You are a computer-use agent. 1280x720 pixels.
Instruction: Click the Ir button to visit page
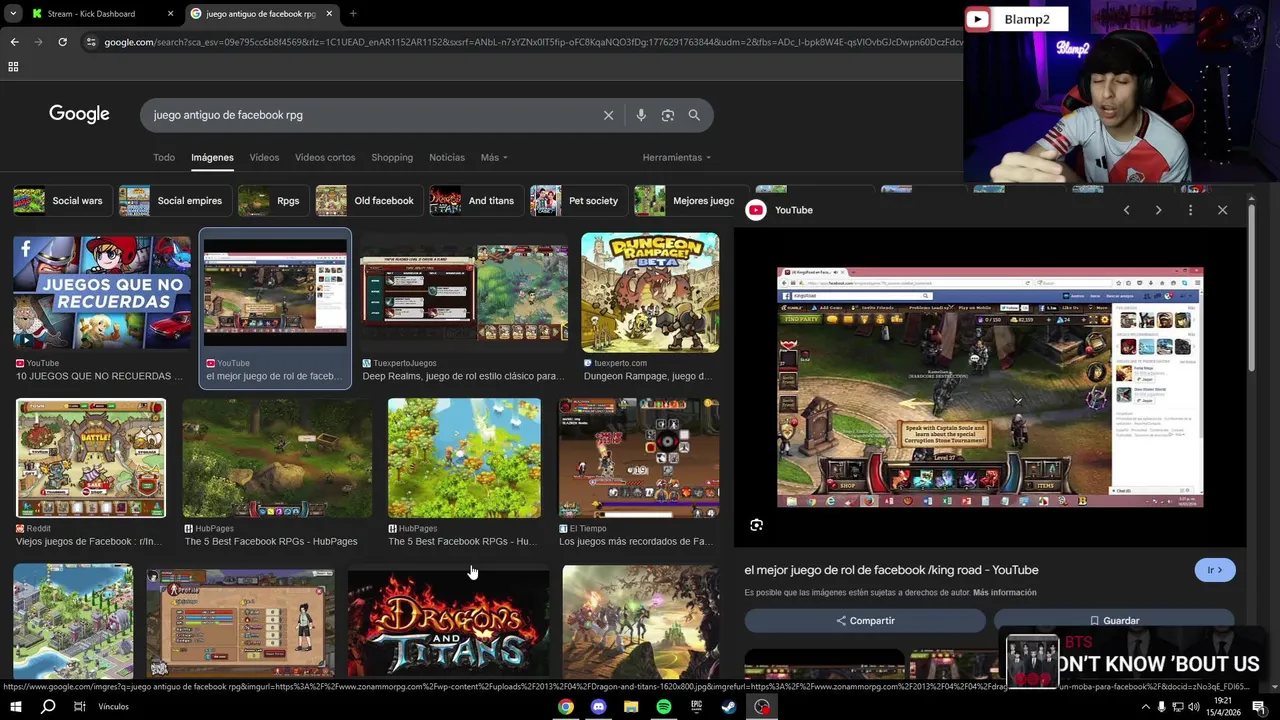click(1215, 570)
